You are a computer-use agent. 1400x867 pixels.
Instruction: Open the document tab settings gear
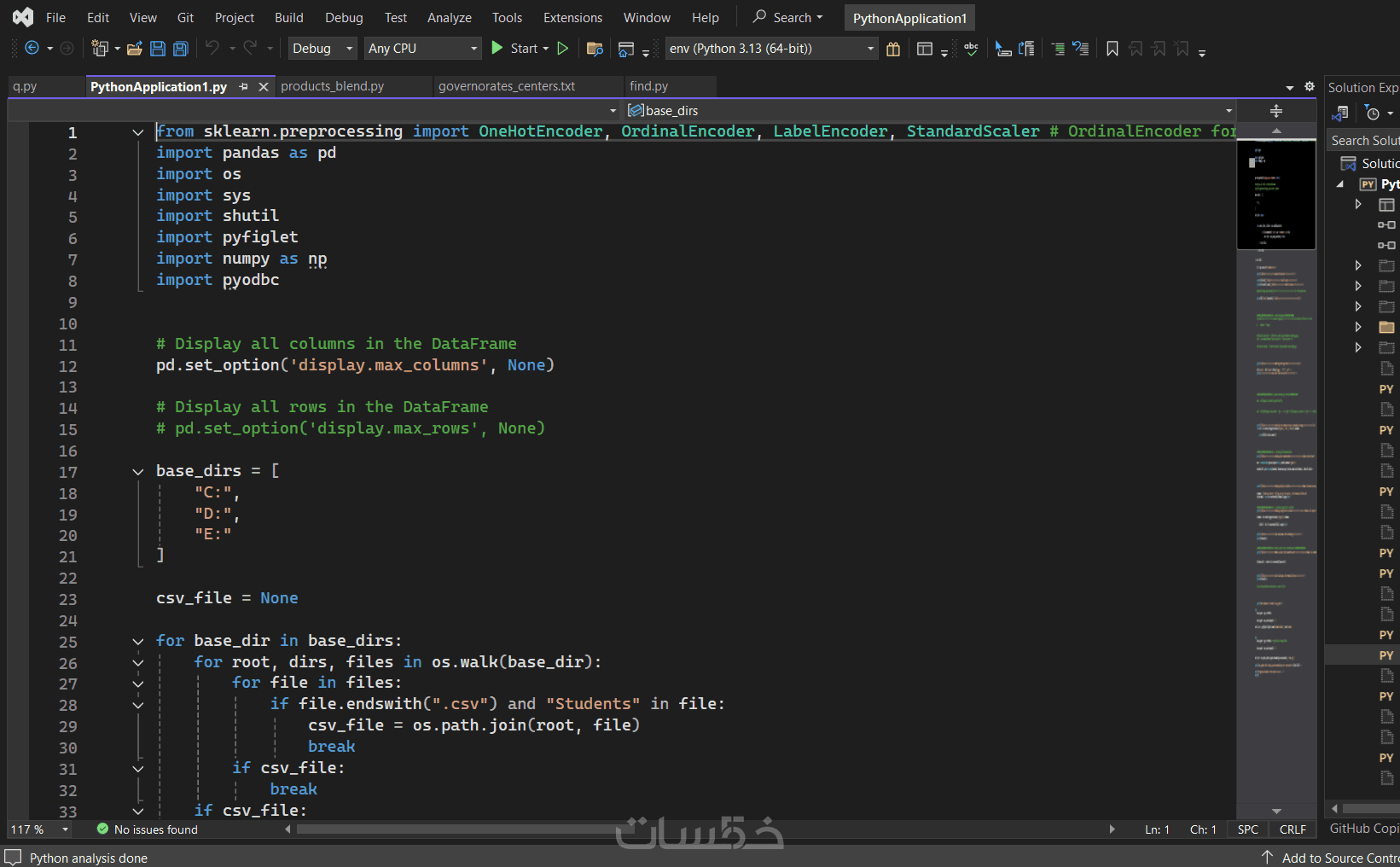[x=1310, y=86]
